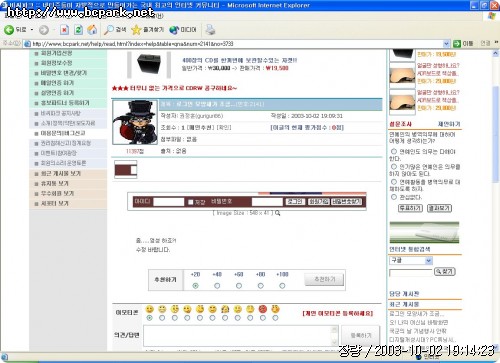Click the green Go (이동) arrow button
Screen dimensions: 500x363
pos(463,44)
